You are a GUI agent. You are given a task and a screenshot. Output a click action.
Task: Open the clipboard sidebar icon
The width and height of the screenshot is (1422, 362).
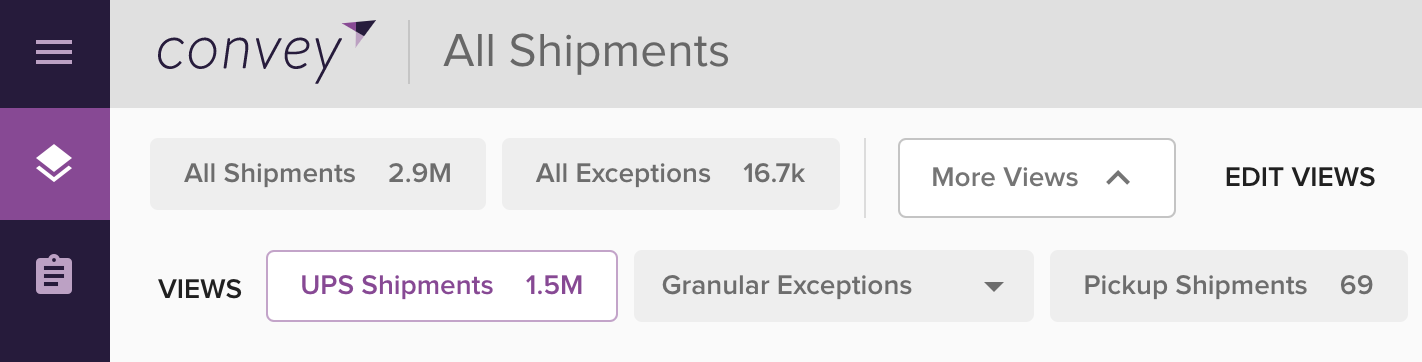click(54, 275)
